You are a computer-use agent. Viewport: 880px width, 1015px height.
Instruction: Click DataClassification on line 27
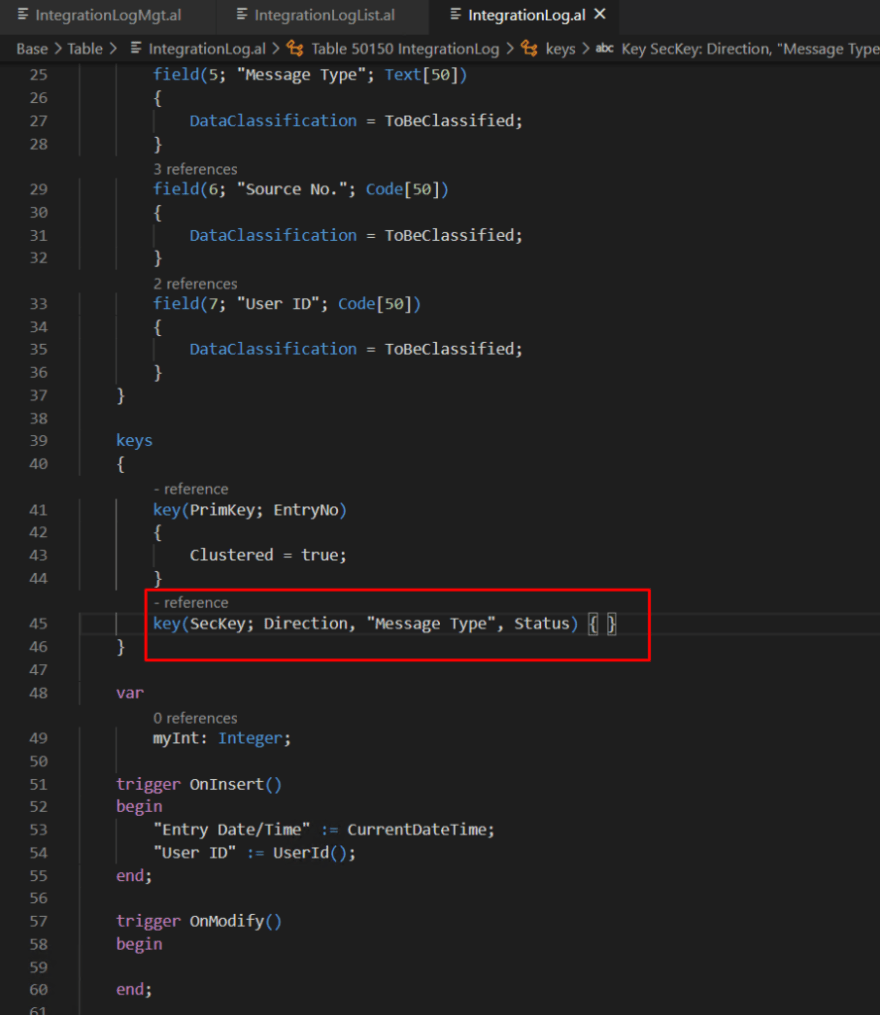tap(273, 121)
